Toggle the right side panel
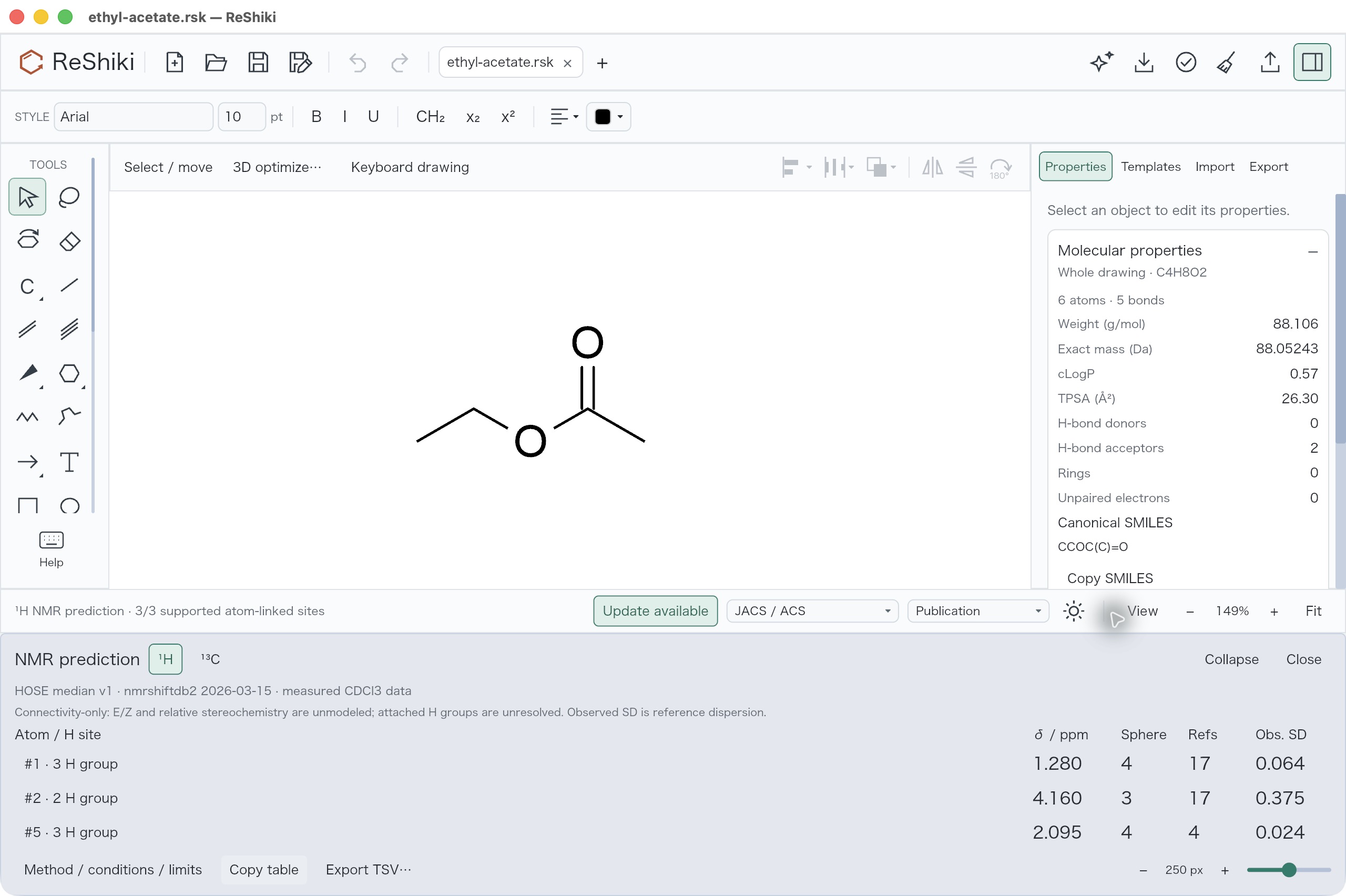This screenshot has width=1346, height=896. tap(1312, 62)
